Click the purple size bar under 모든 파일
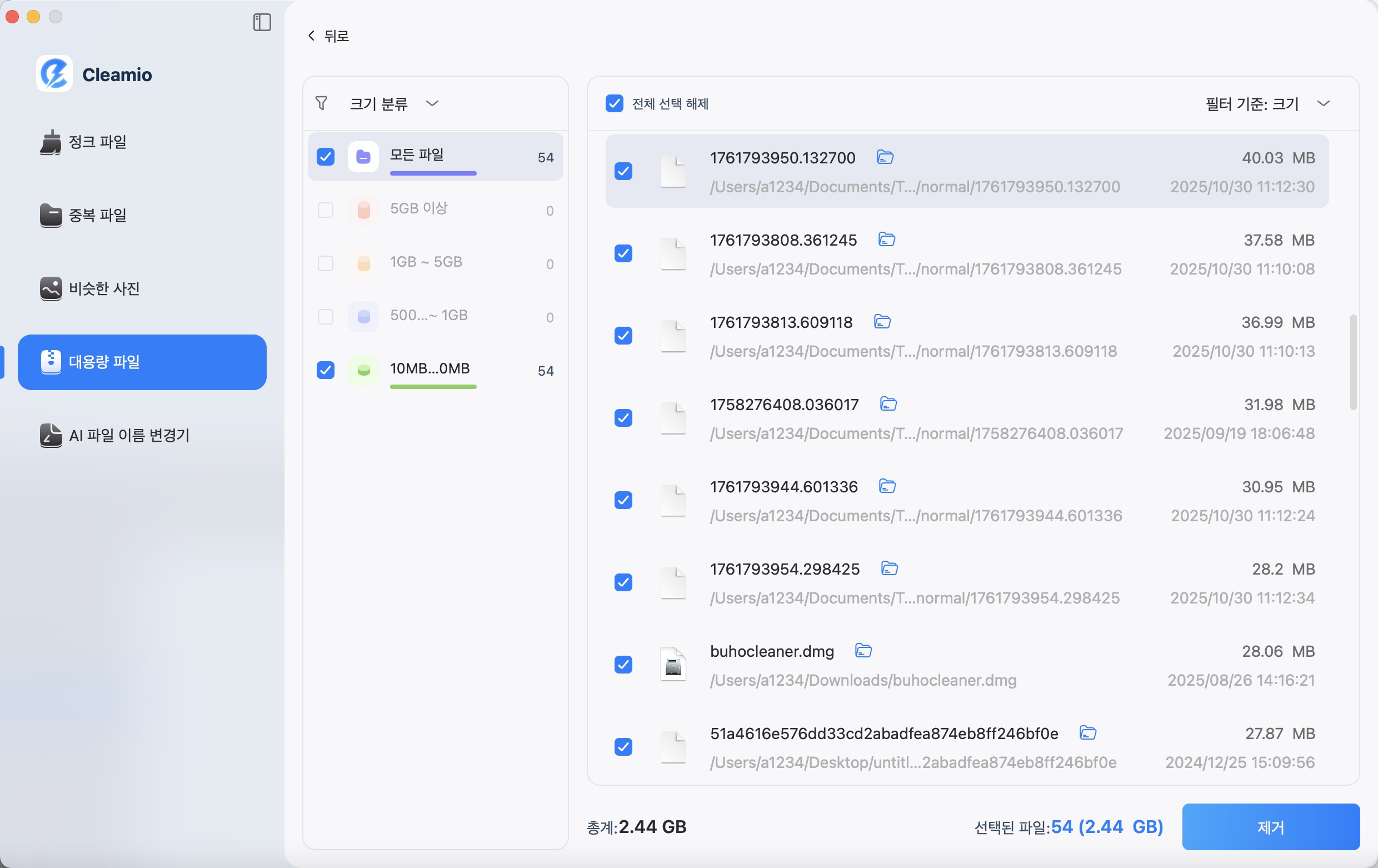Screen dimensions: 1378x868 tap(433, 174)
